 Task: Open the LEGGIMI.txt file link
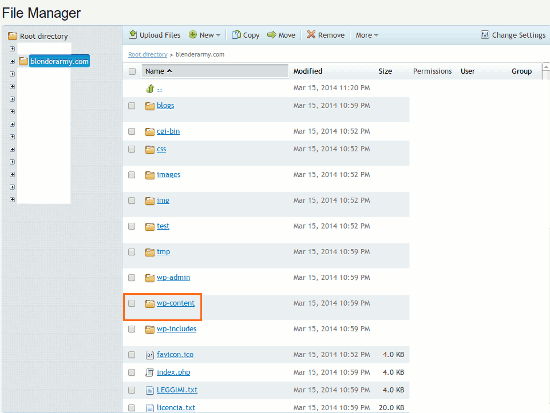177,390
